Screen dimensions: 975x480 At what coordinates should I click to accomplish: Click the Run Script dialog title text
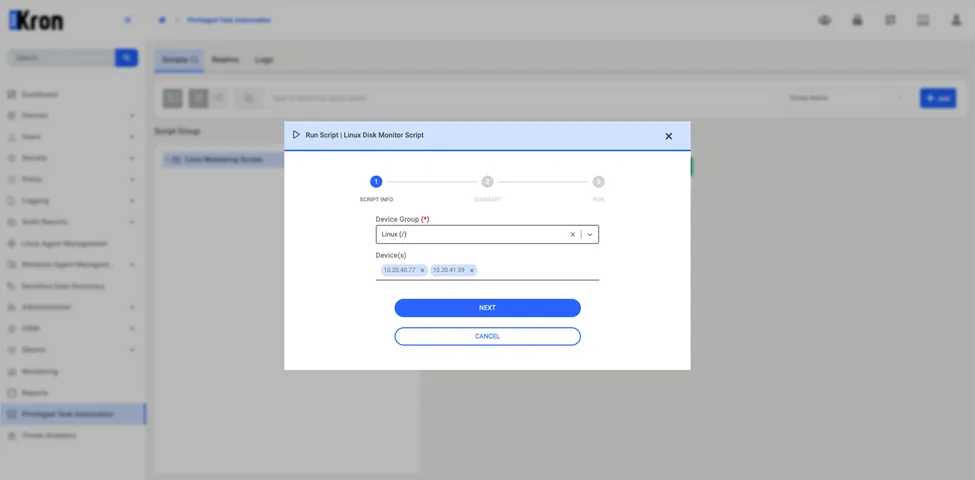click(364, 135)
